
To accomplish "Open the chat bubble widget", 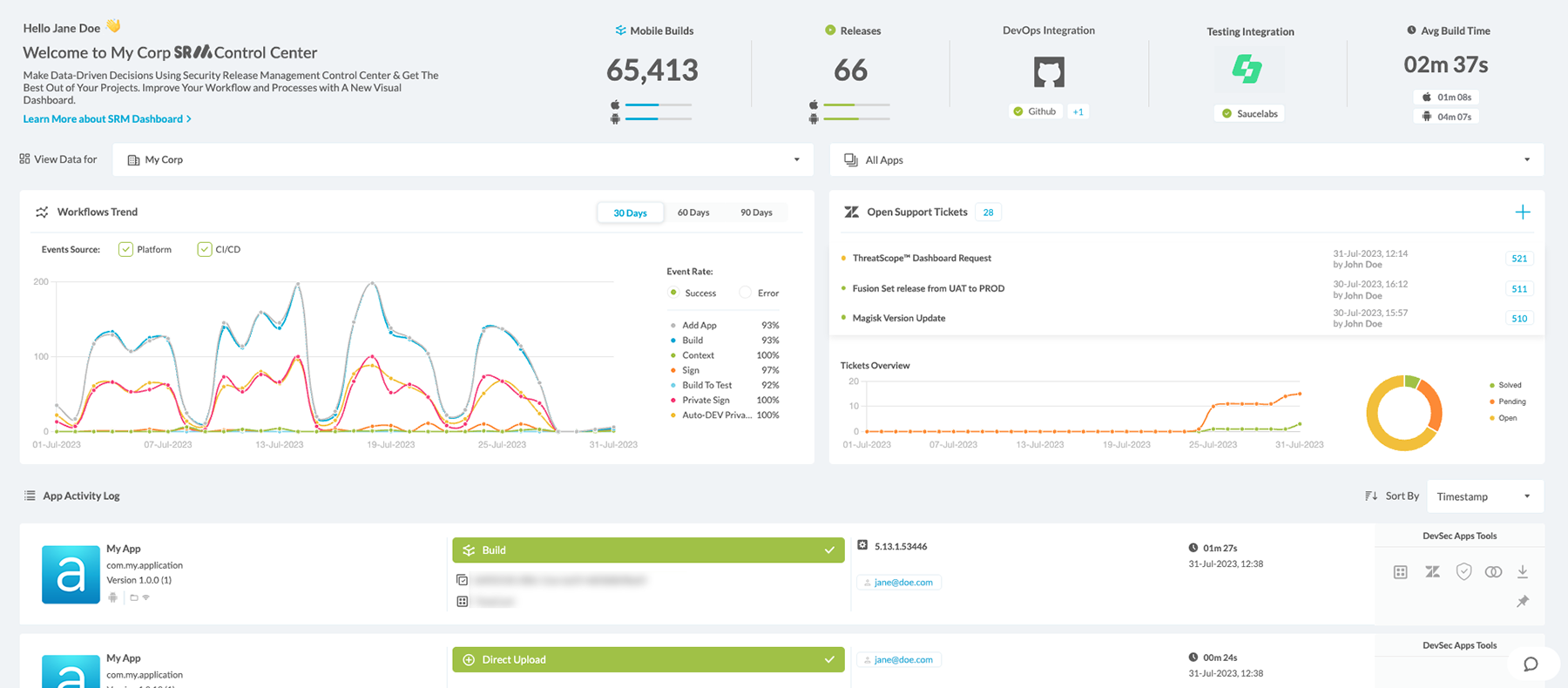I will (x=1530, y=664).
